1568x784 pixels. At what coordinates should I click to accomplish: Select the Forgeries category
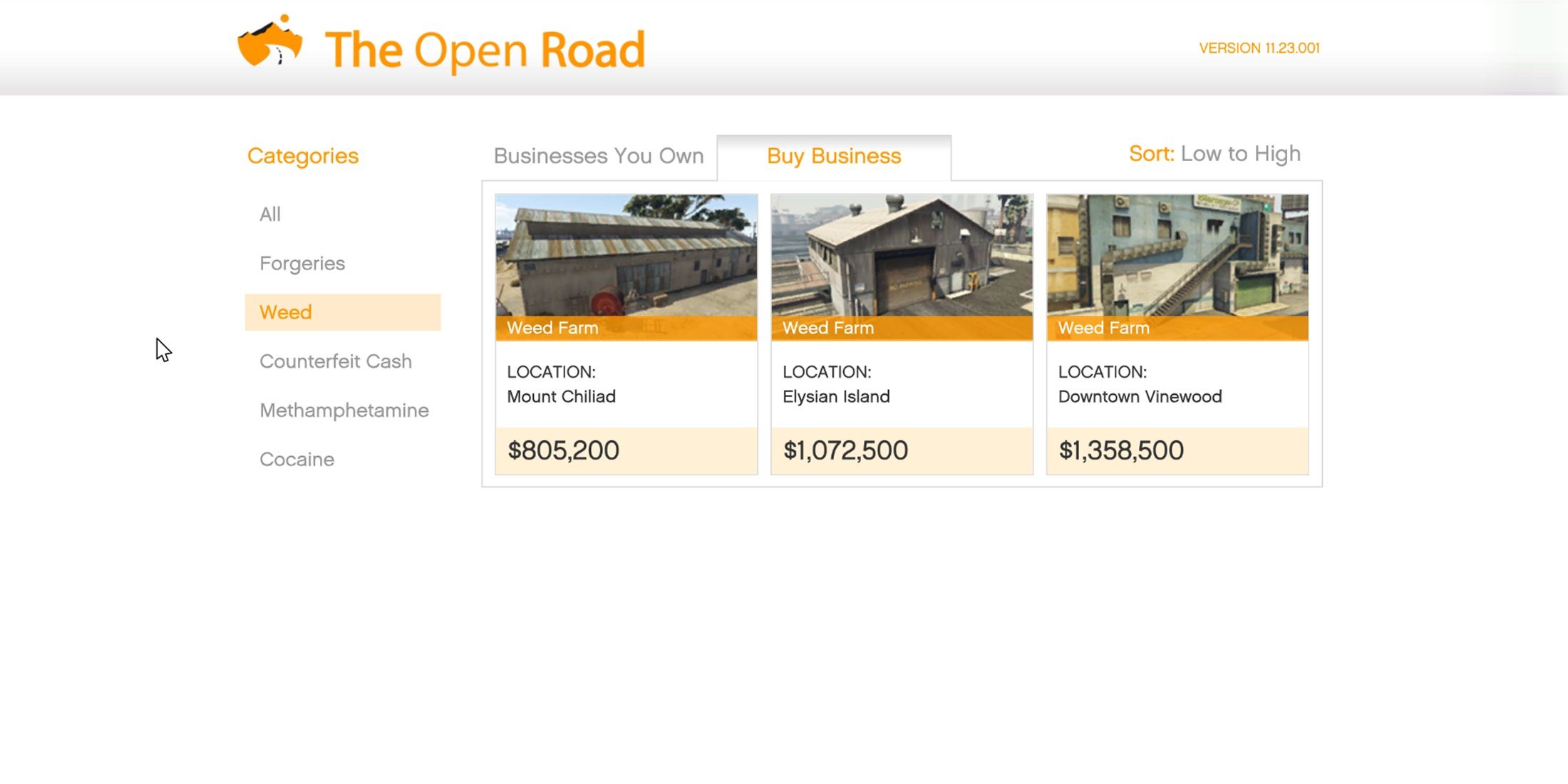tap(302, 263)
